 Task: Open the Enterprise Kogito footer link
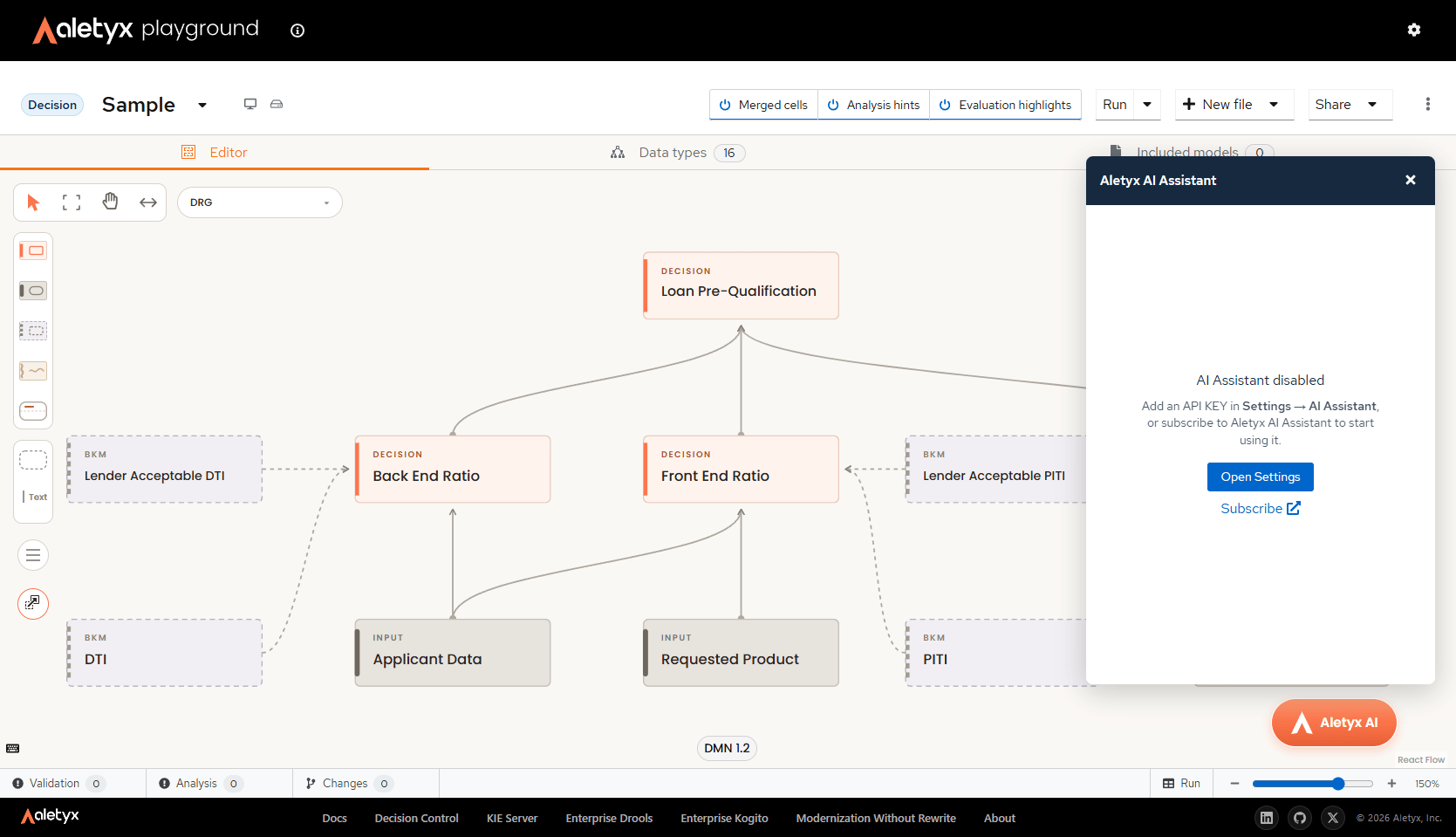[x=724, y=818]
